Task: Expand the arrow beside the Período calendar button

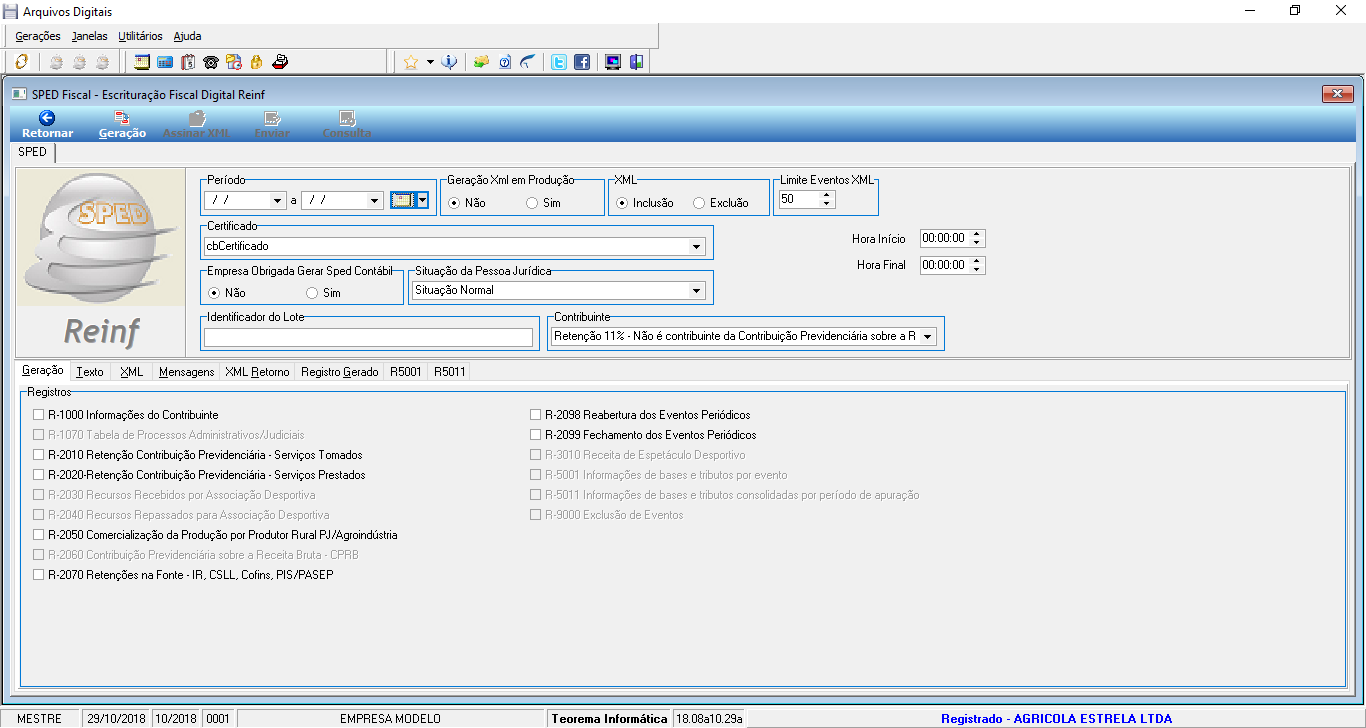Action: click(x=422, y=200)
